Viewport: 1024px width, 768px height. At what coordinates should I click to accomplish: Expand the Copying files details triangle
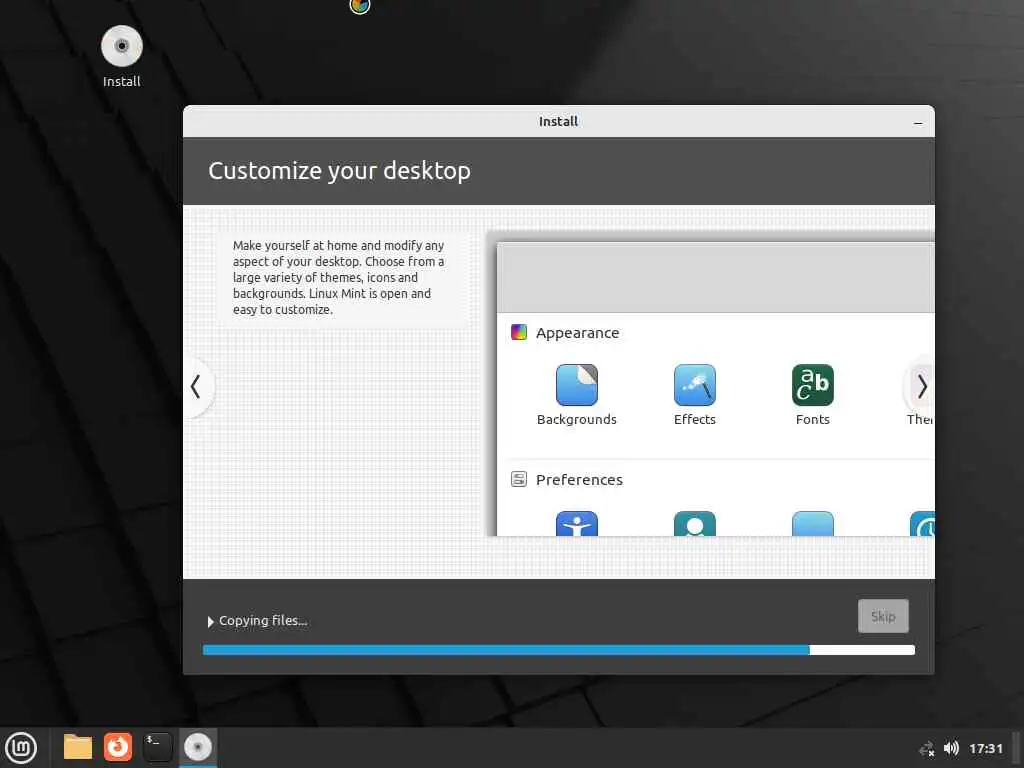pos(210,622)
